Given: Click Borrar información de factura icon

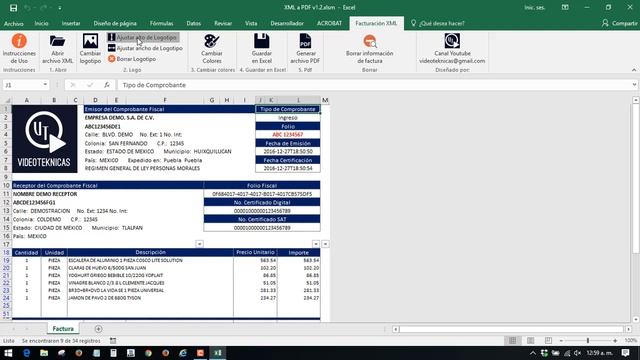Looking at the screenshot, I should click(x=370, y=41).
